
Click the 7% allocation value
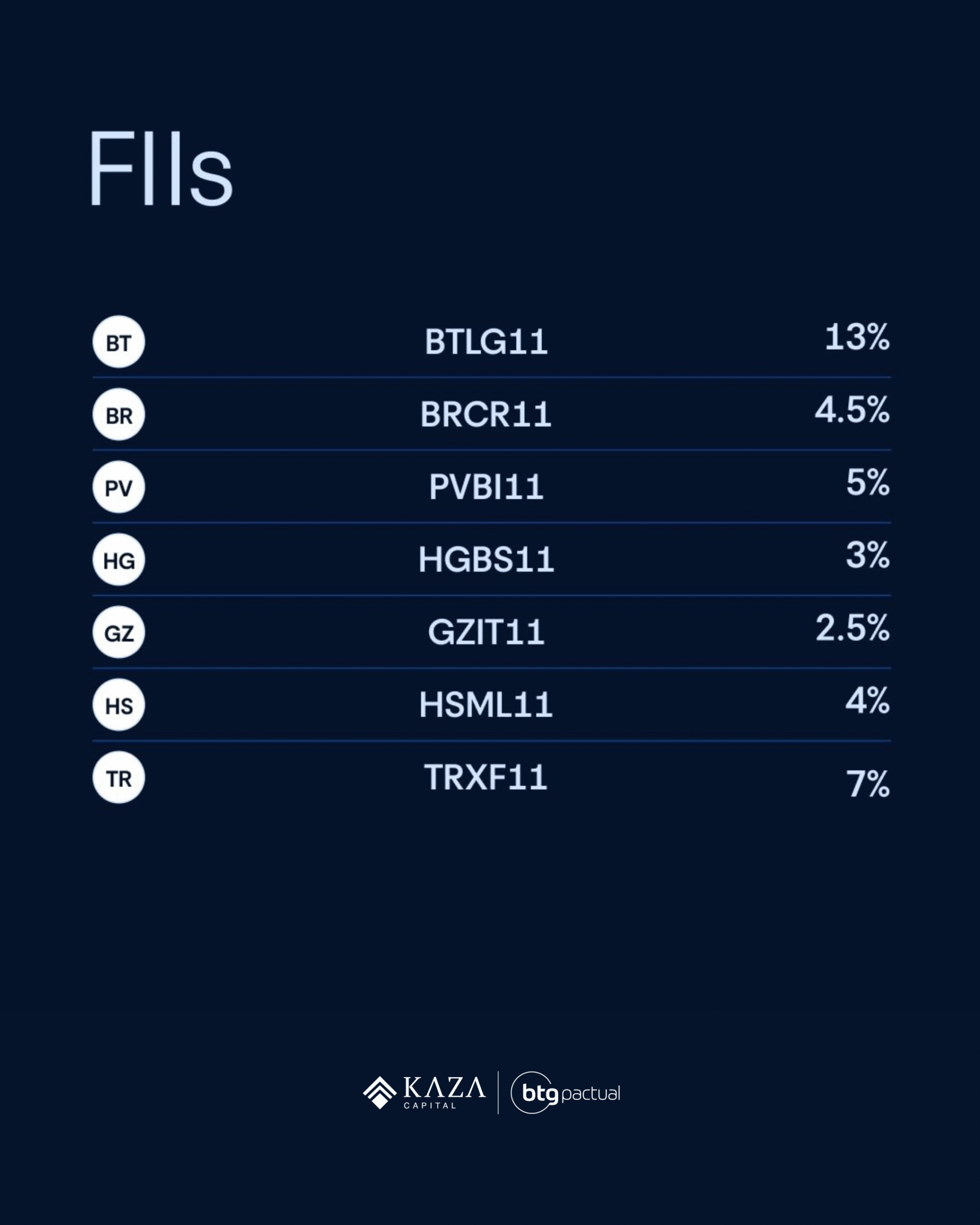(868, 784)
